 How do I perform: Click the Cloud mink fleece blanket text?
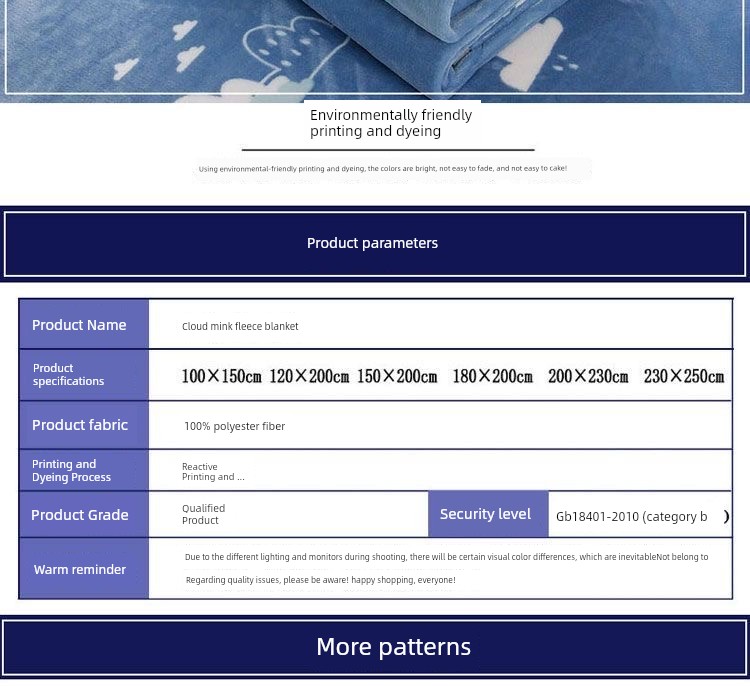pos(240,326)
